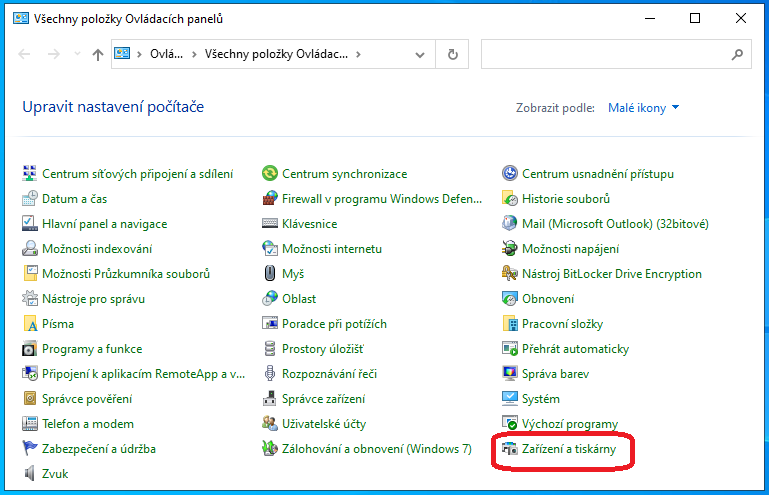Image resolution: width=769 pixels, height=495 pixels.
Task: Refresh the Control Panel view
Action: pos(453,54)
